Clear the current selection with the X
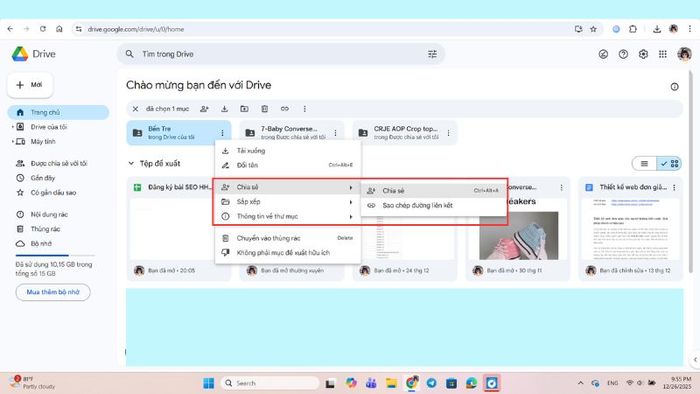Screen dimensions: 700x394 click(135, 109)
